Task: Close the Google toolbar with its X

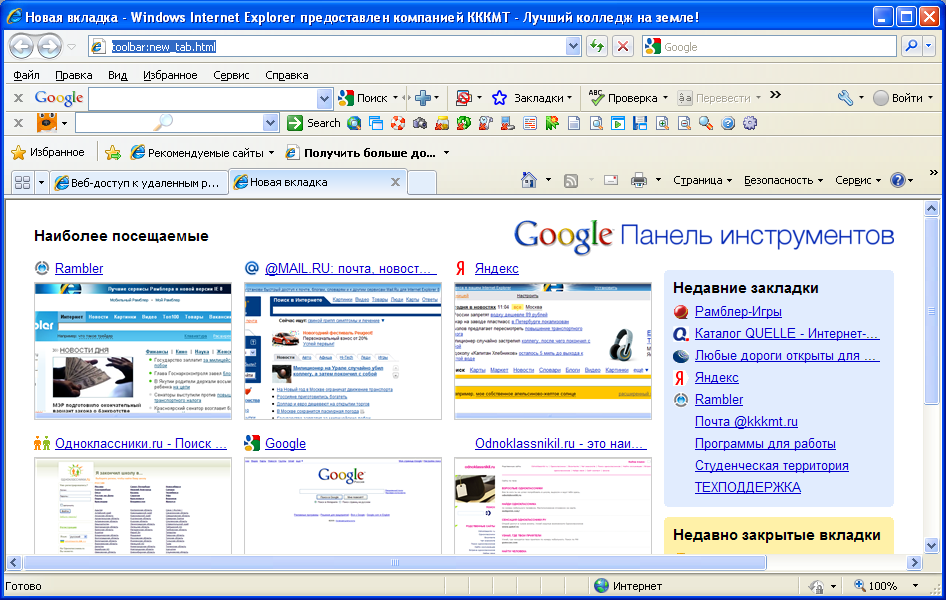Action: pos(19,98)
